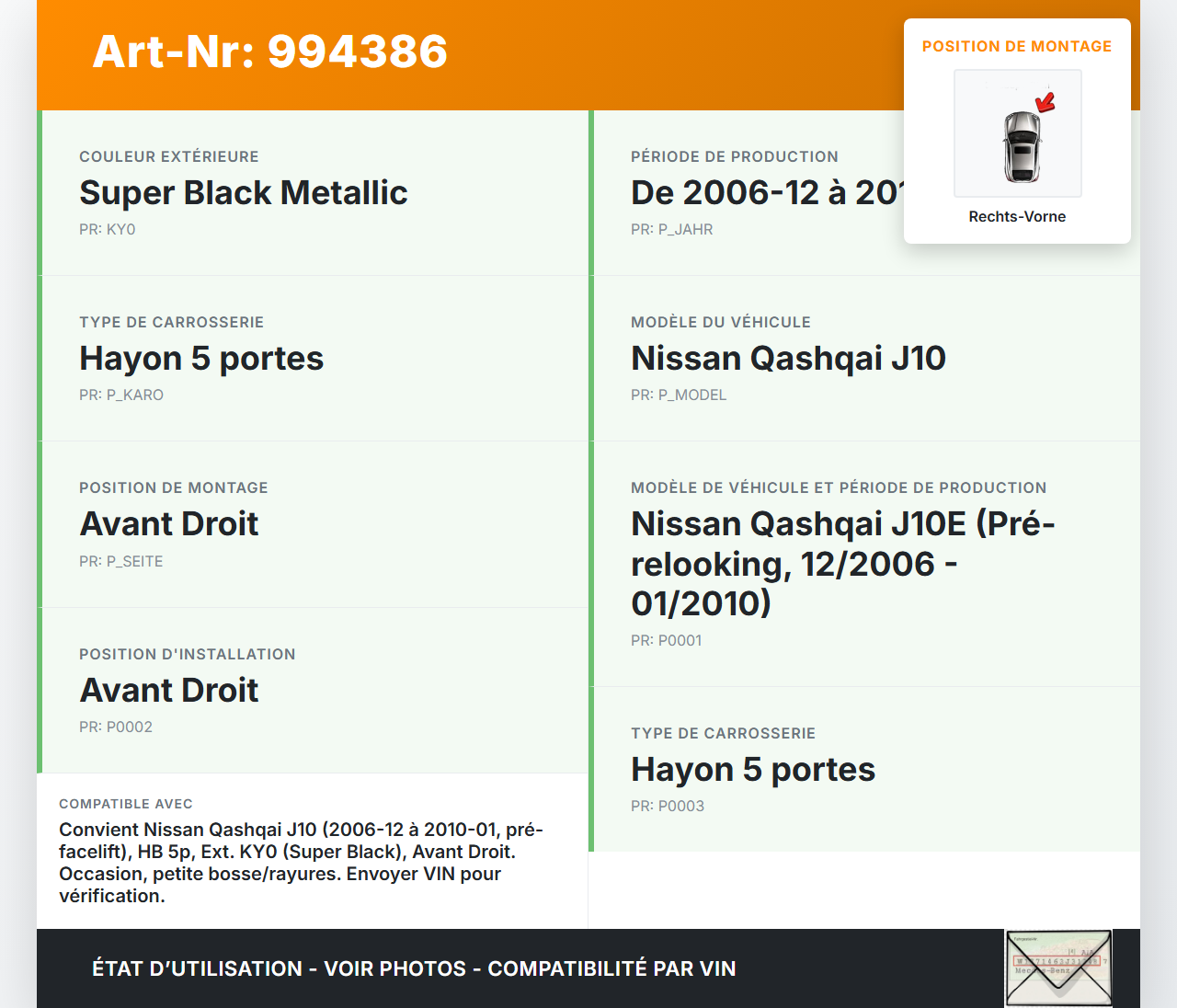Open the VIN envelope thumbnail in the footer
The width and height of the screenshot is (1177, 1008).
tap(1058, 968)
